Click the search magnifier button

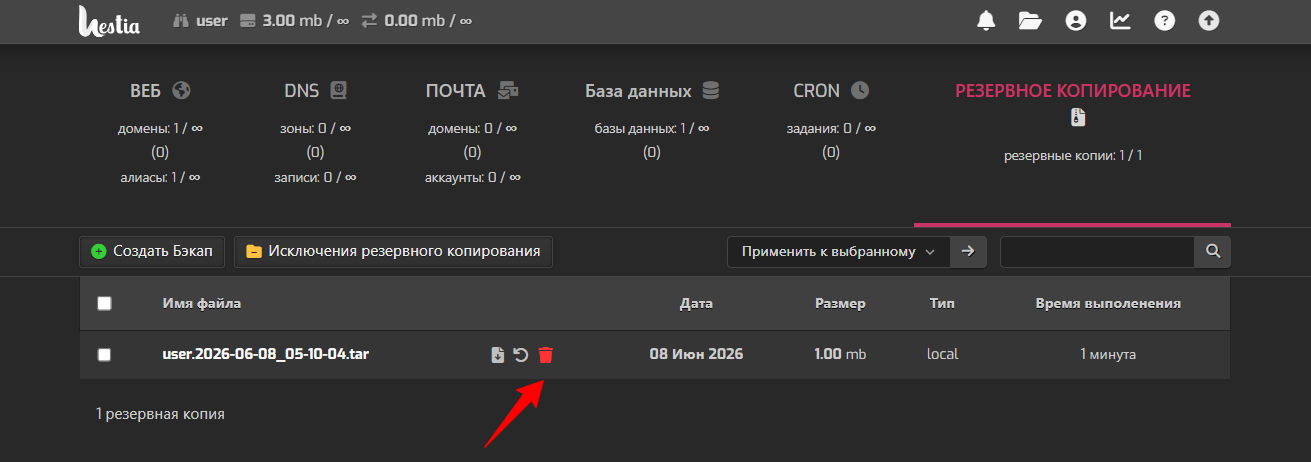coord(1213,252)
